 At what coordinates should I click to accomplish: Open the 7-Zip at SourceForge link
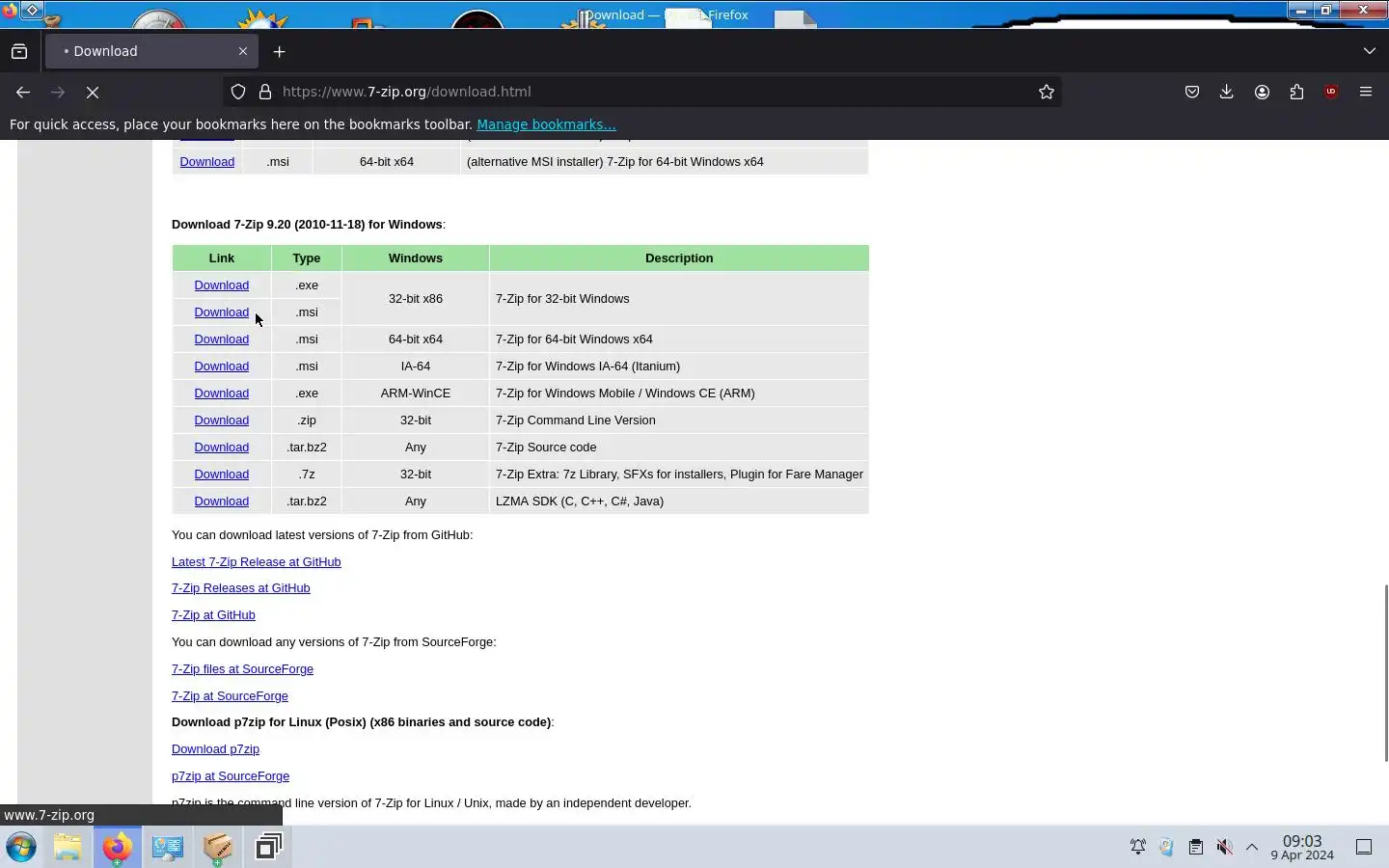tap(230, 695)
